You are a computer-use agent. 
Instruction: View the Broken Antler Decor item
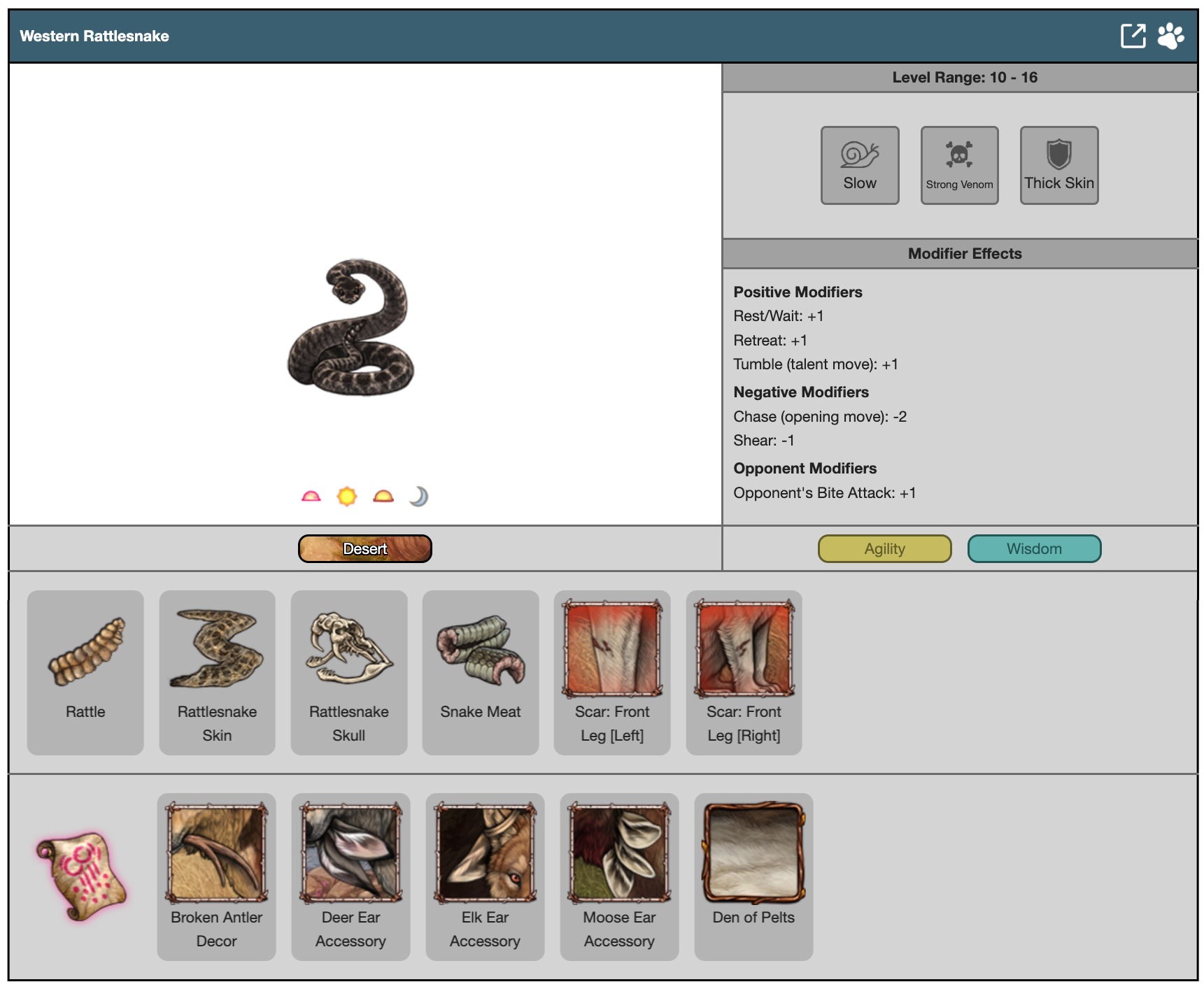click(216, 876)
